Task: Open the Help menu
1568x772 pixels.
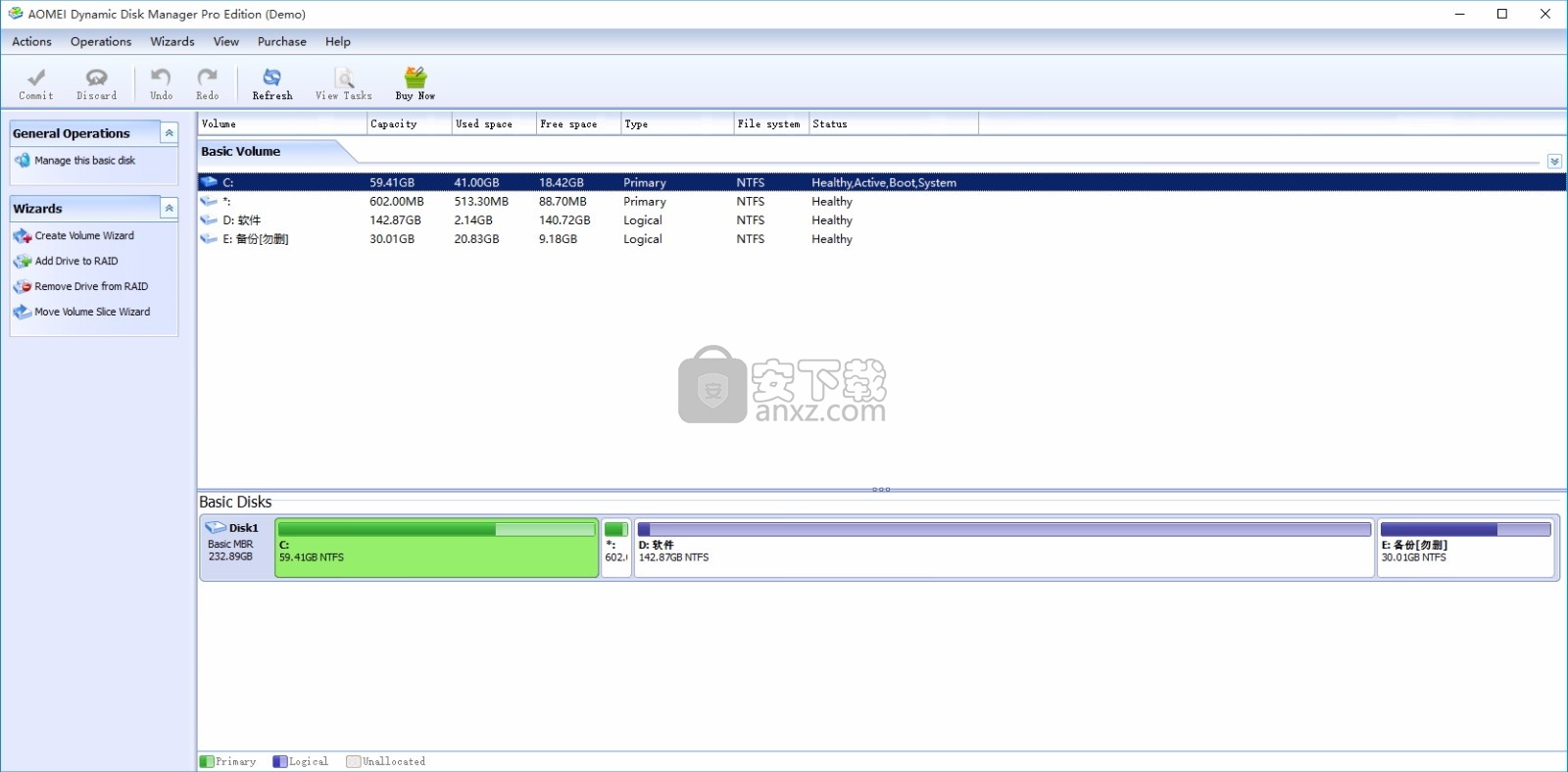Action: (x=338, y=42)
